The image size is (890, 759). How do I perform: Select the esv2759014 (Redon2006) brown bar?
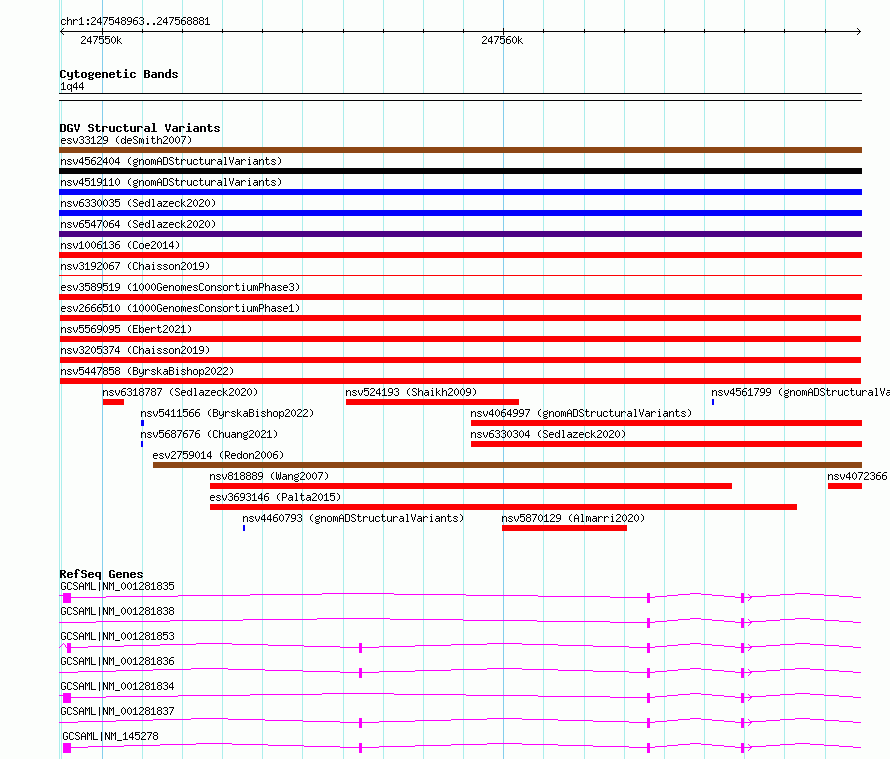pos(507,465)
